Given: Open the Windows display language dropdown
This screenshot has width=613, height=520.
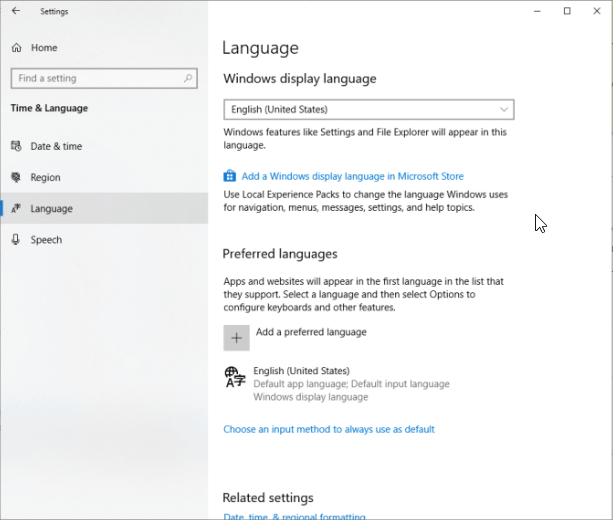Looking at the screenshot, I should [x=369, y=109].
